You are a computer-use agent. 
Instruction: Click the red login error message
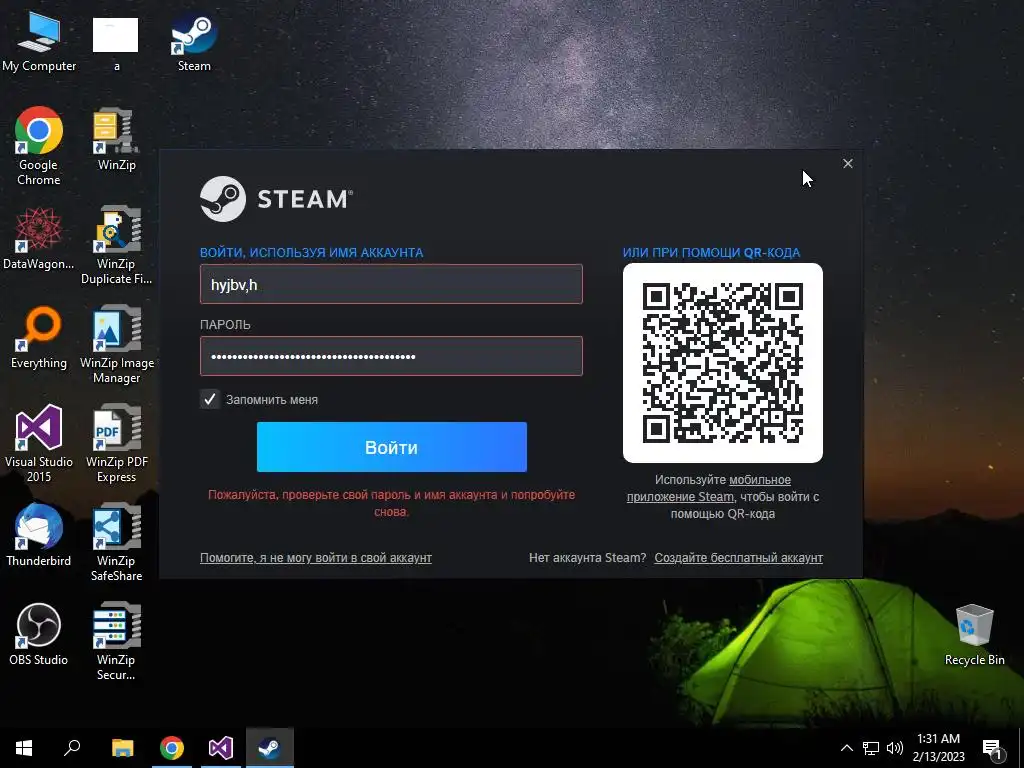(x=391, y=503)
